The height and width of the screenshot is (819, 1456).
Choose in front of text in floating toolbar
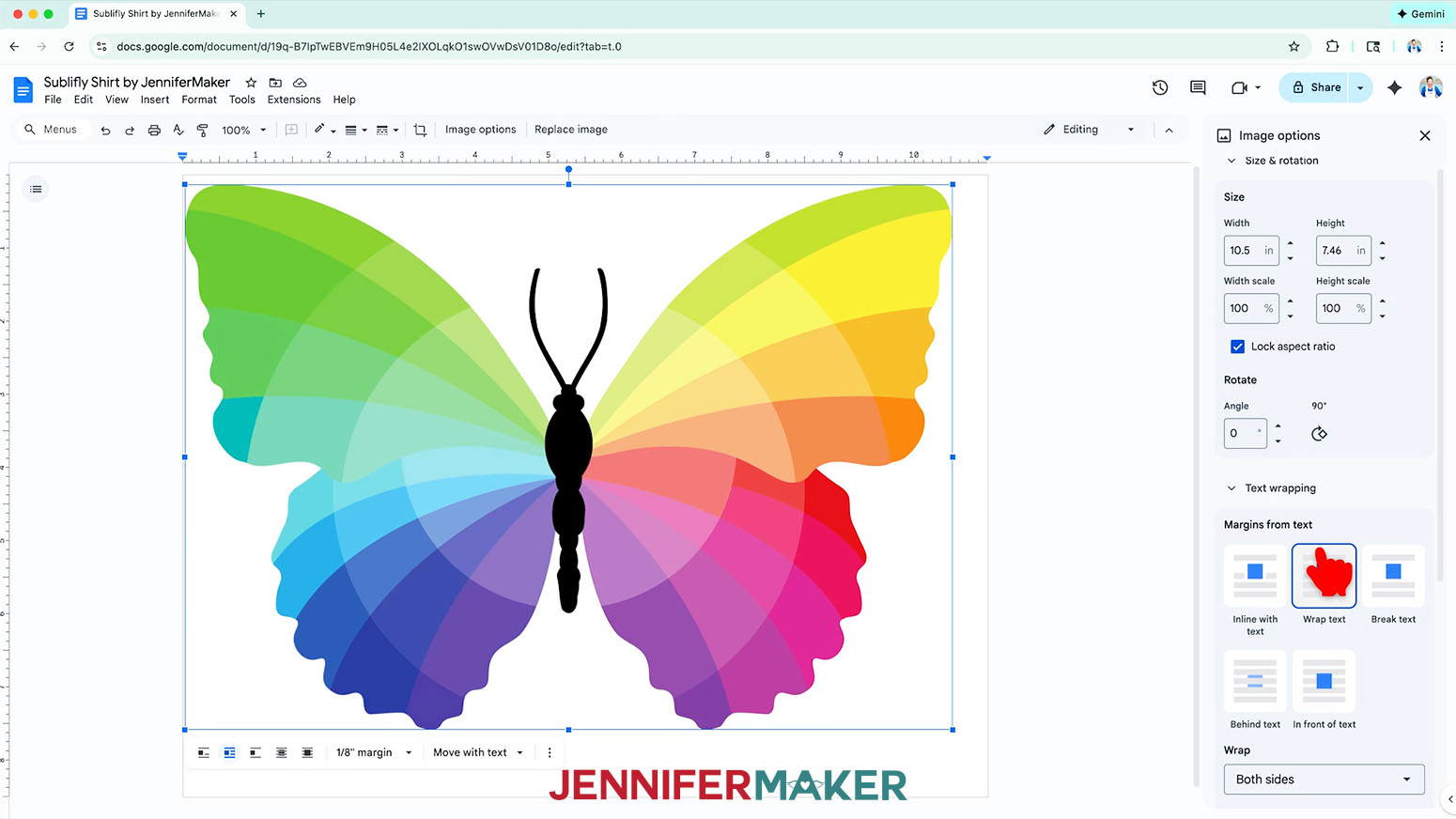pos(307,752)
